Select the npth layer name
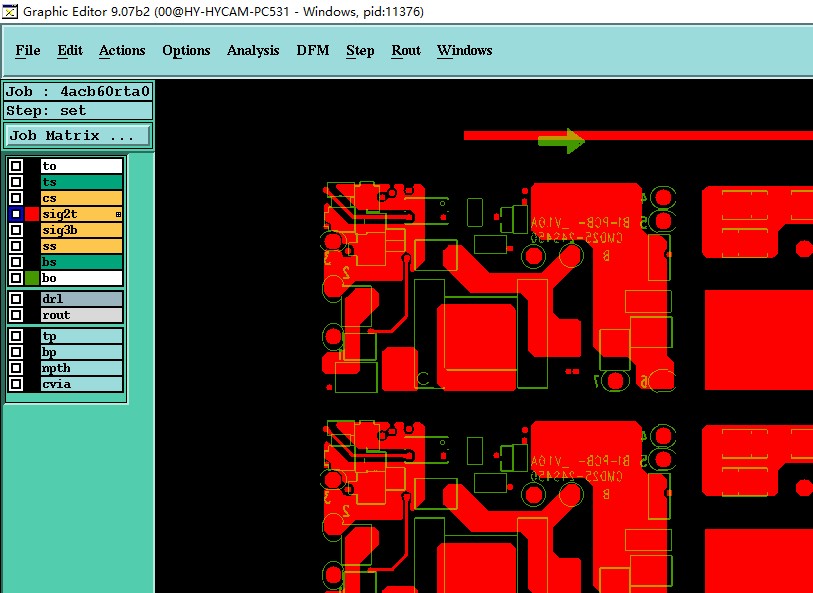The width and height of the screenshot is (813, 593). point(81,369)
